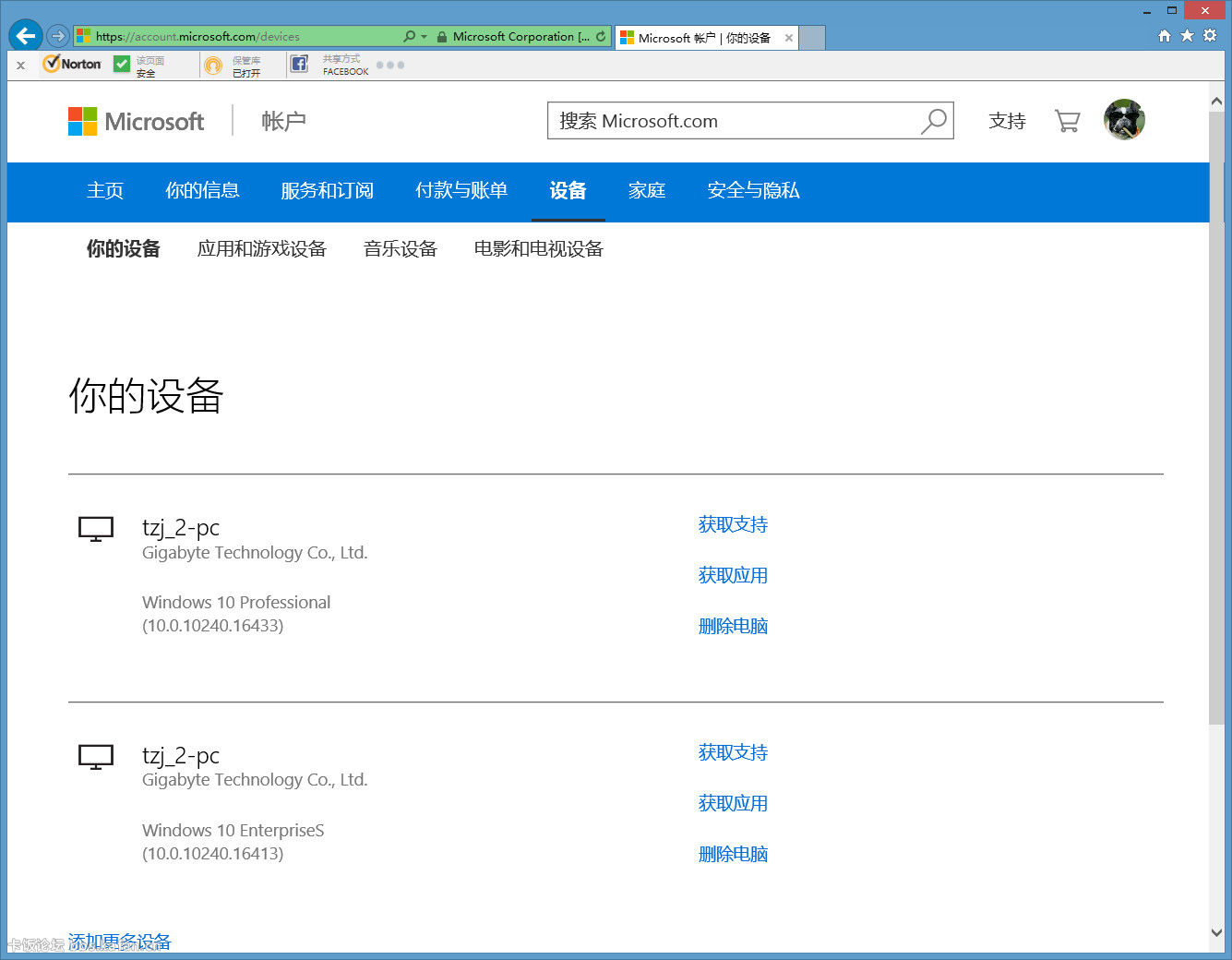Open the 付款与账单 tab
Viewport: 1232px width, 960px height.
pos(461,190)
